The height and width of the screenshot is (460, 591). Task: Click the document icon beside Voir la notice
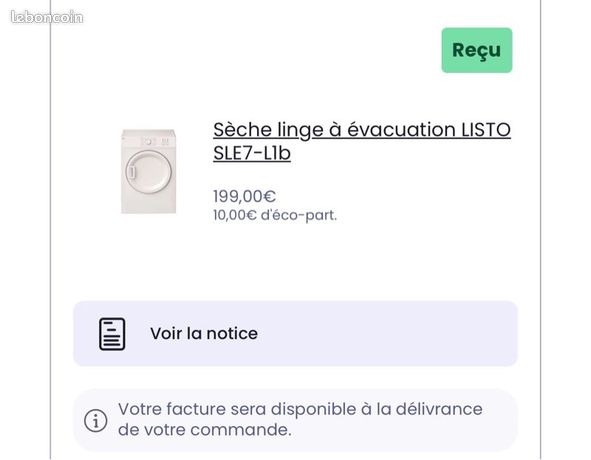tap(112, 334)
